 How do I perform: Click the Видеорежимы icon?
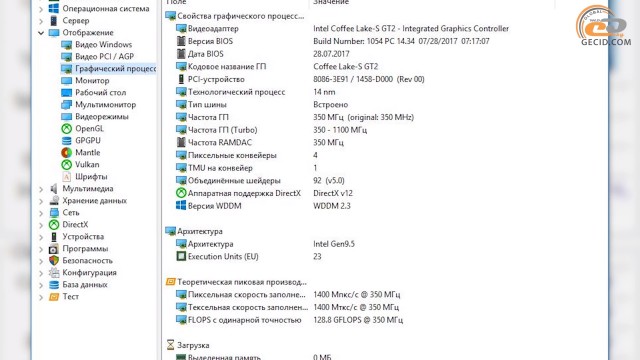pyautogui.click(x=67, y=117)
